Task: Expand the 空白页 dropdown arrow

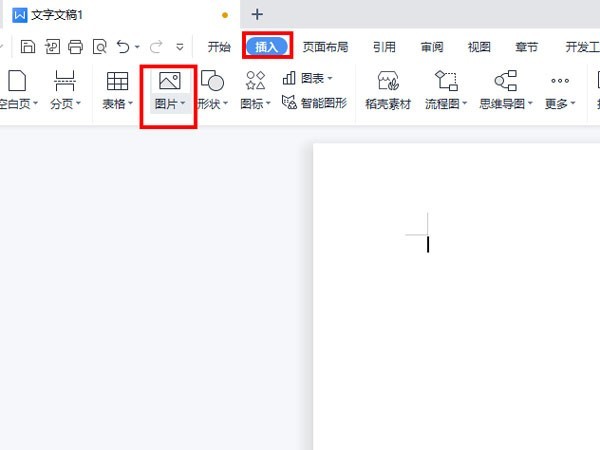Action: coord(36,103)
